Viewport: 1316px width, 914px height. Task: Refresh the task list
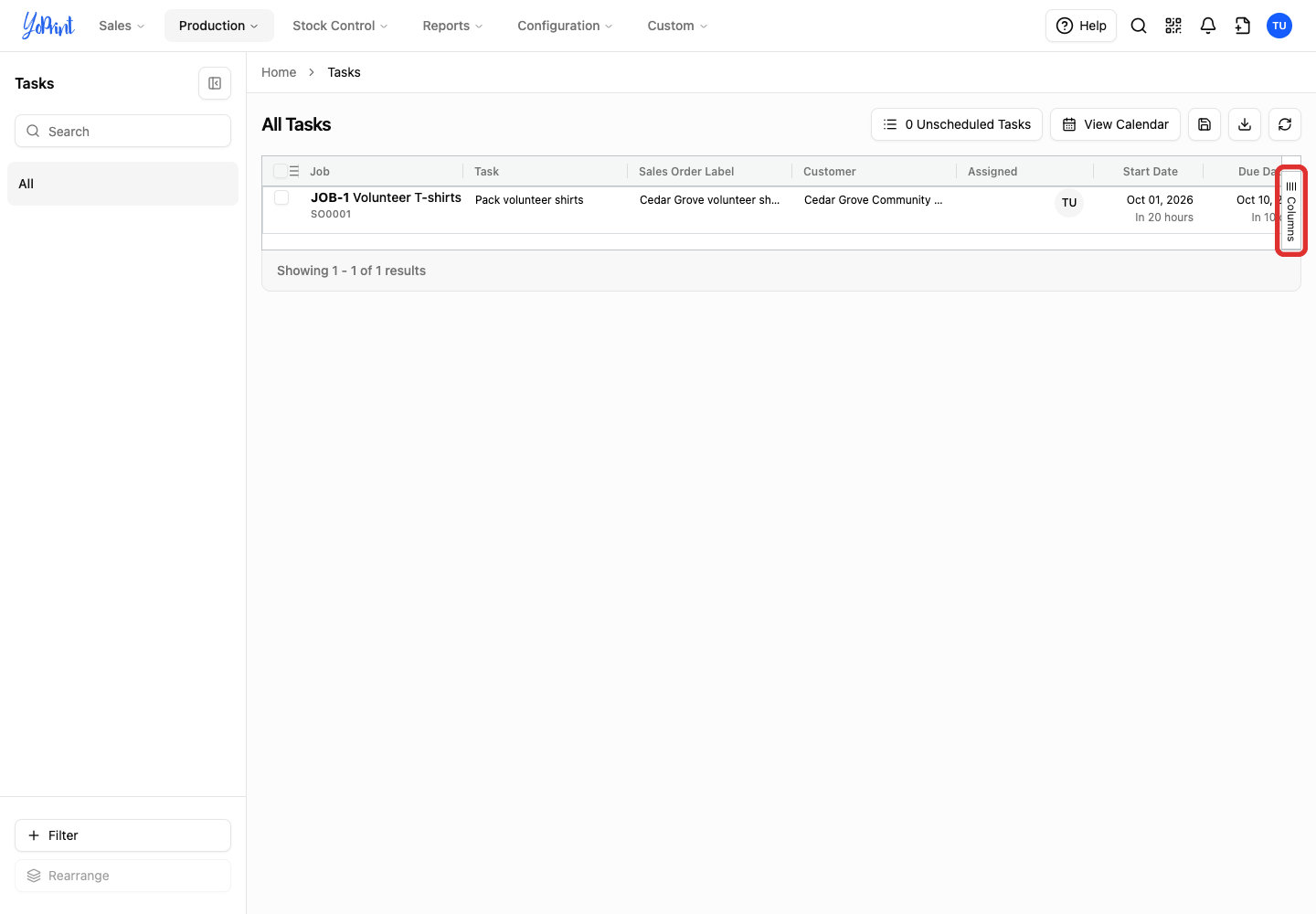(1285, 124)
